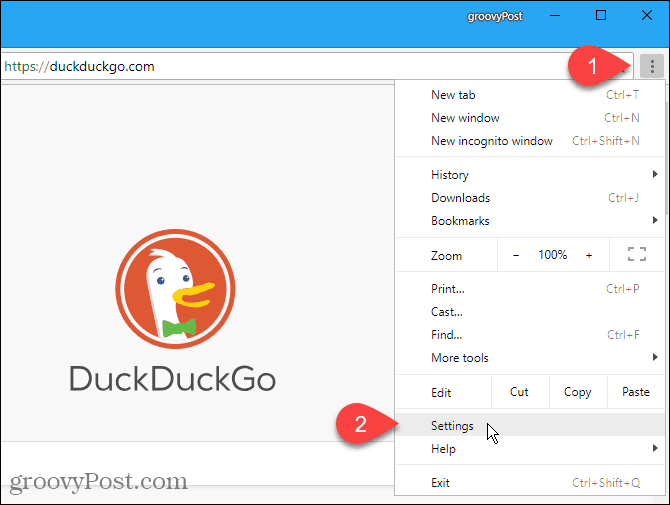
Task: Click the DuckDuckGo duck logo
Action: pos(175,289)
